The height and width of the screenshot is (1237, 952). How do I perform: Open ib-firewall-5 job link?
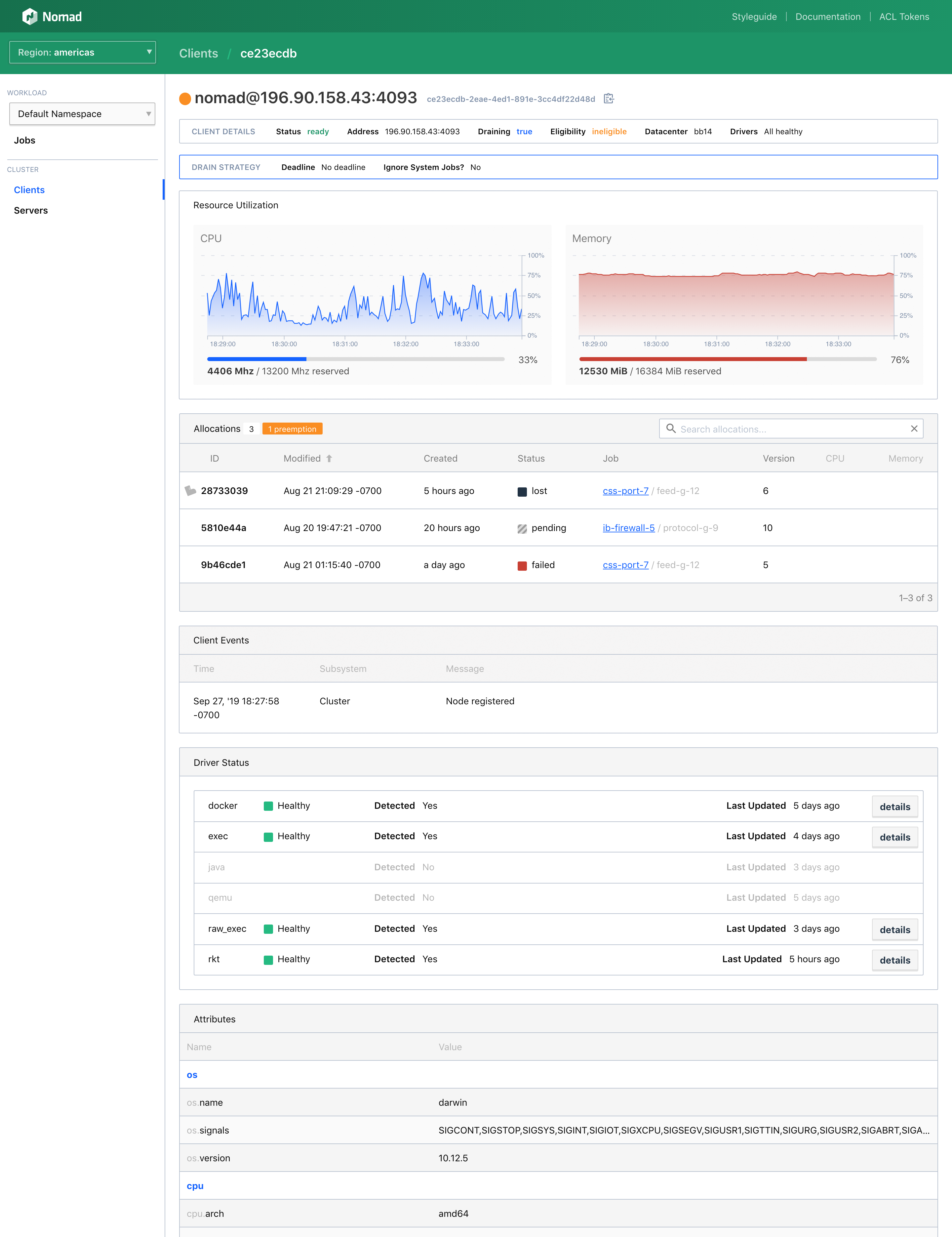point(629,528)
